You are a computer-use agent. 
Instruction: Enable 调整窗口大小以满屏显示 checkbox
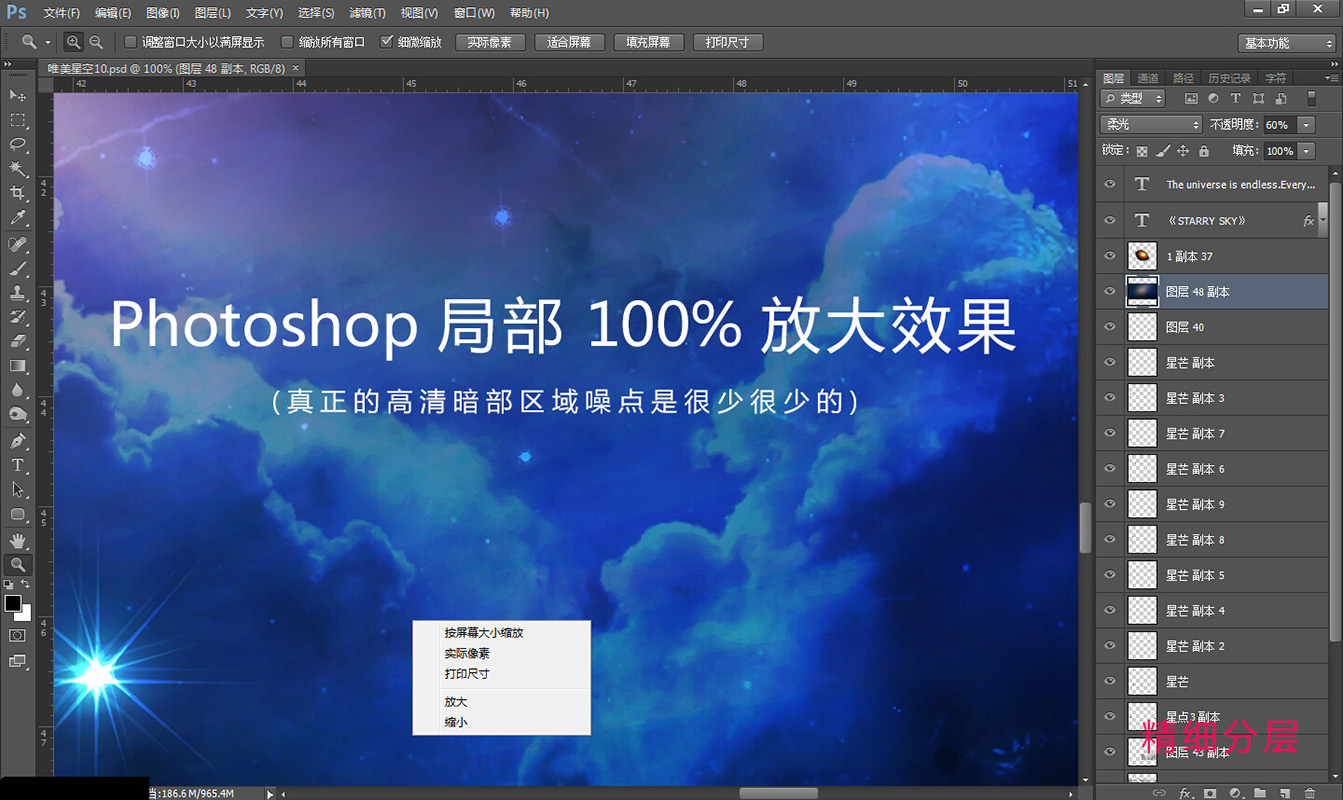[x=130, y=42]
